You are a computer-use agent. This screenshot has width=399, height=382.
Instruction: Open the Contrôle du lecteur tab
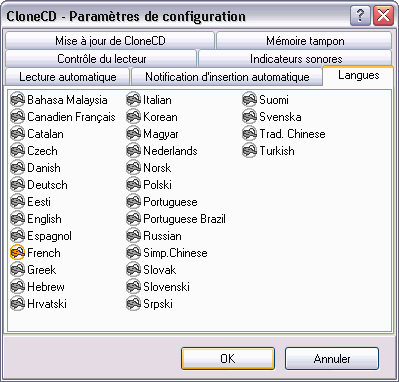click(x=101, y=59)
